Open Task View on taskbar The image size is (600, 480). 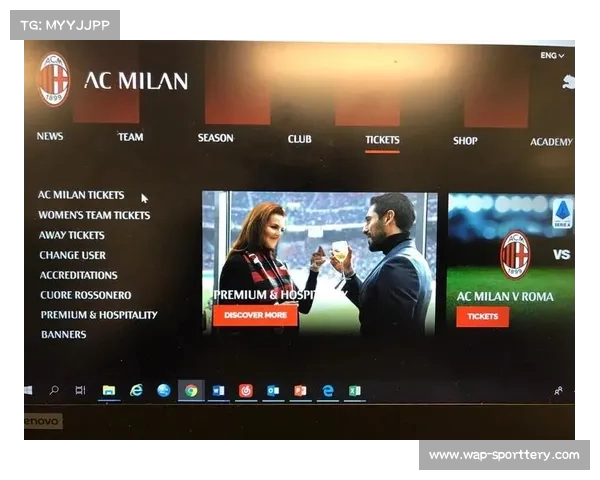click(80, 390)
